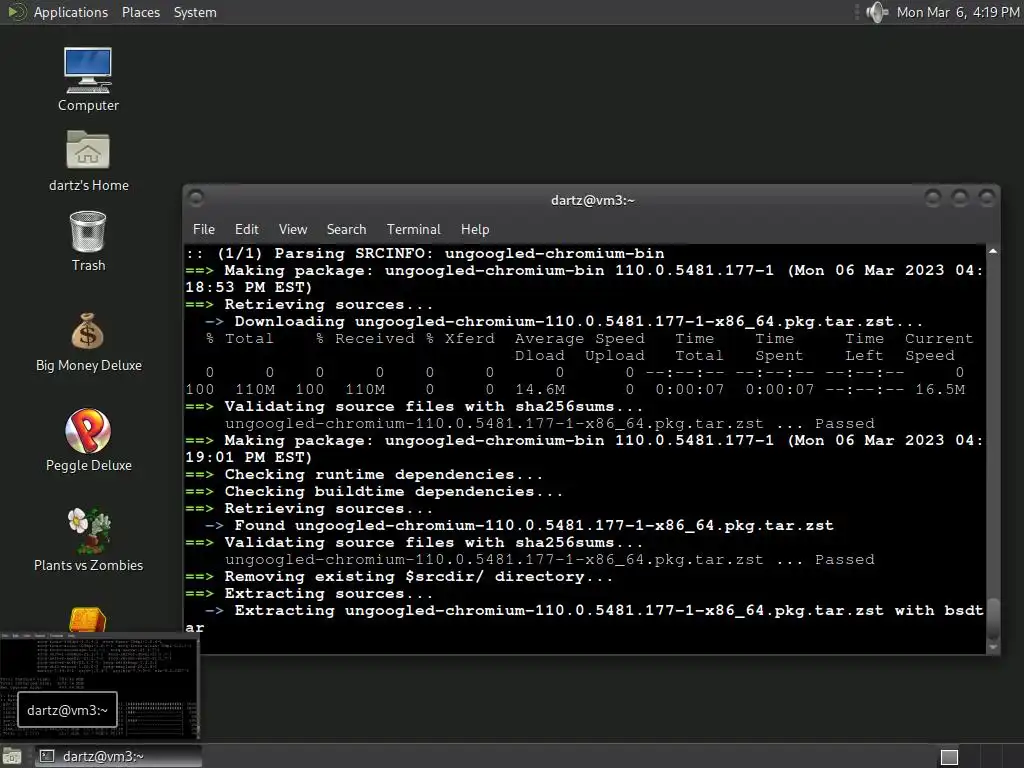
Task: Click "Checking runtime dependencies..." text
Action: pyautogui.click(x=383, y=474)
